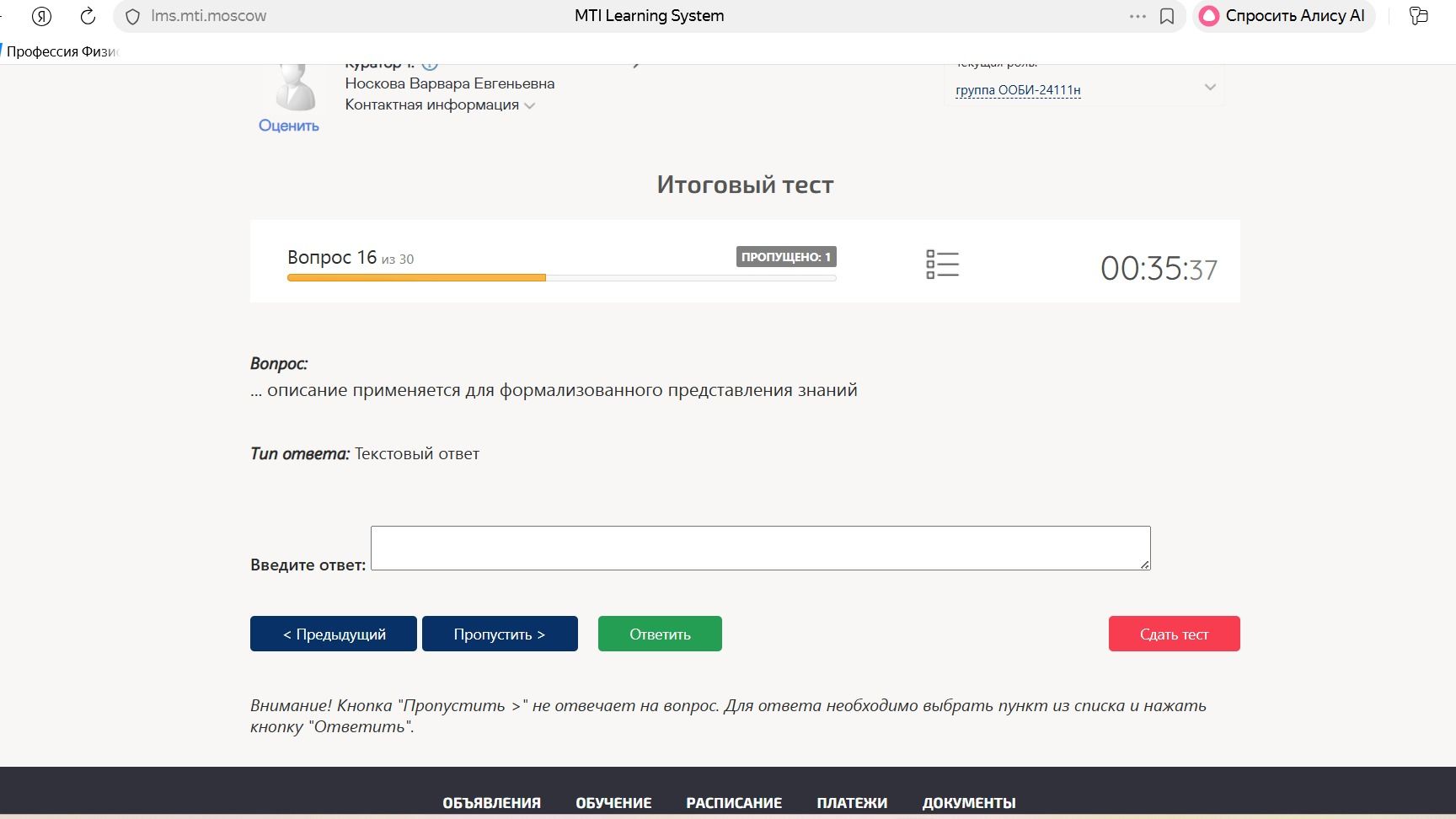Finish the exam via Сдать тест button
The height and width of the screenshot is (819, 1456).
[1174, 634]
